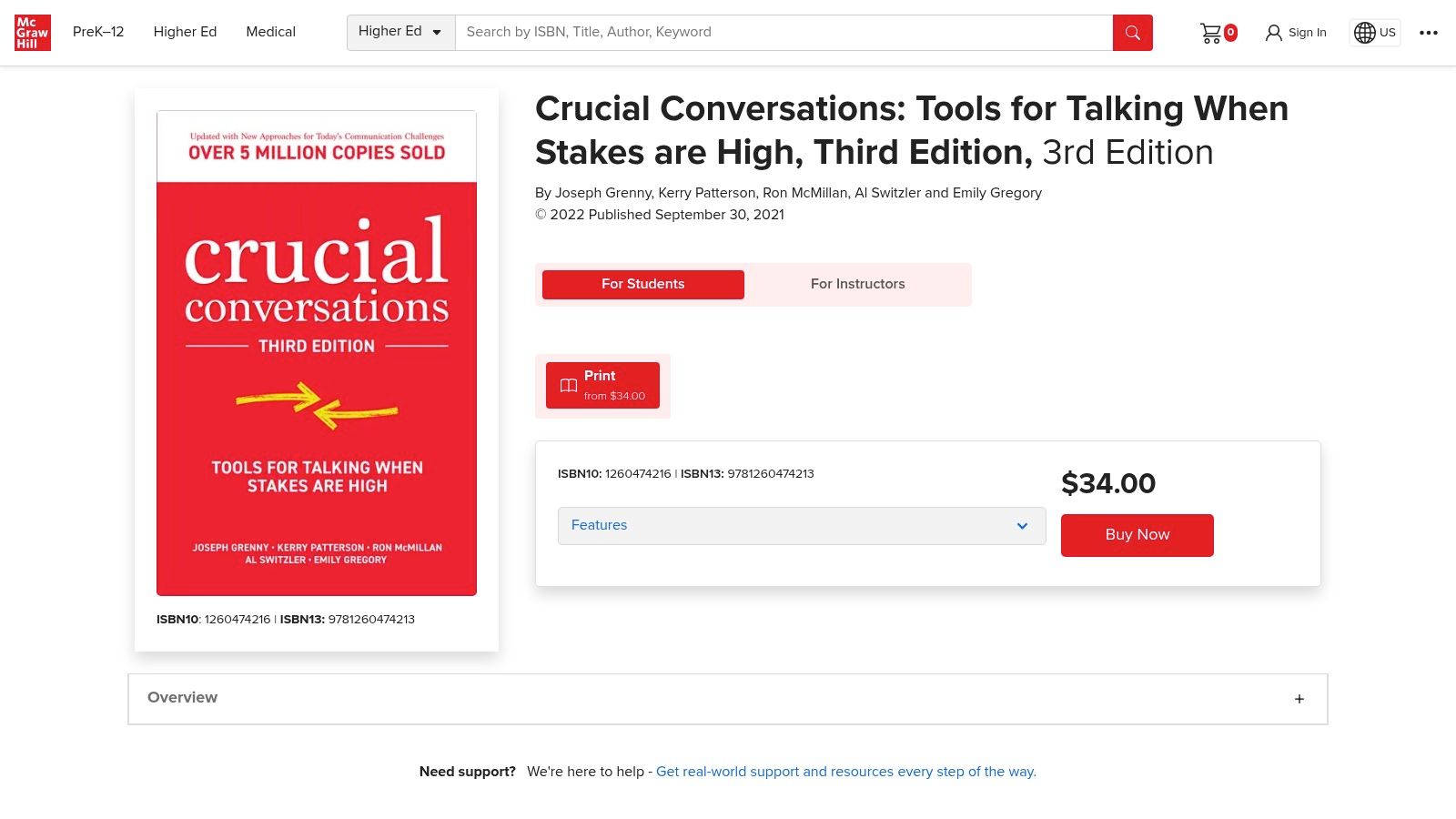Click the search magnifier icon
Screen dimensions: 1456x819
(1132, 32)
